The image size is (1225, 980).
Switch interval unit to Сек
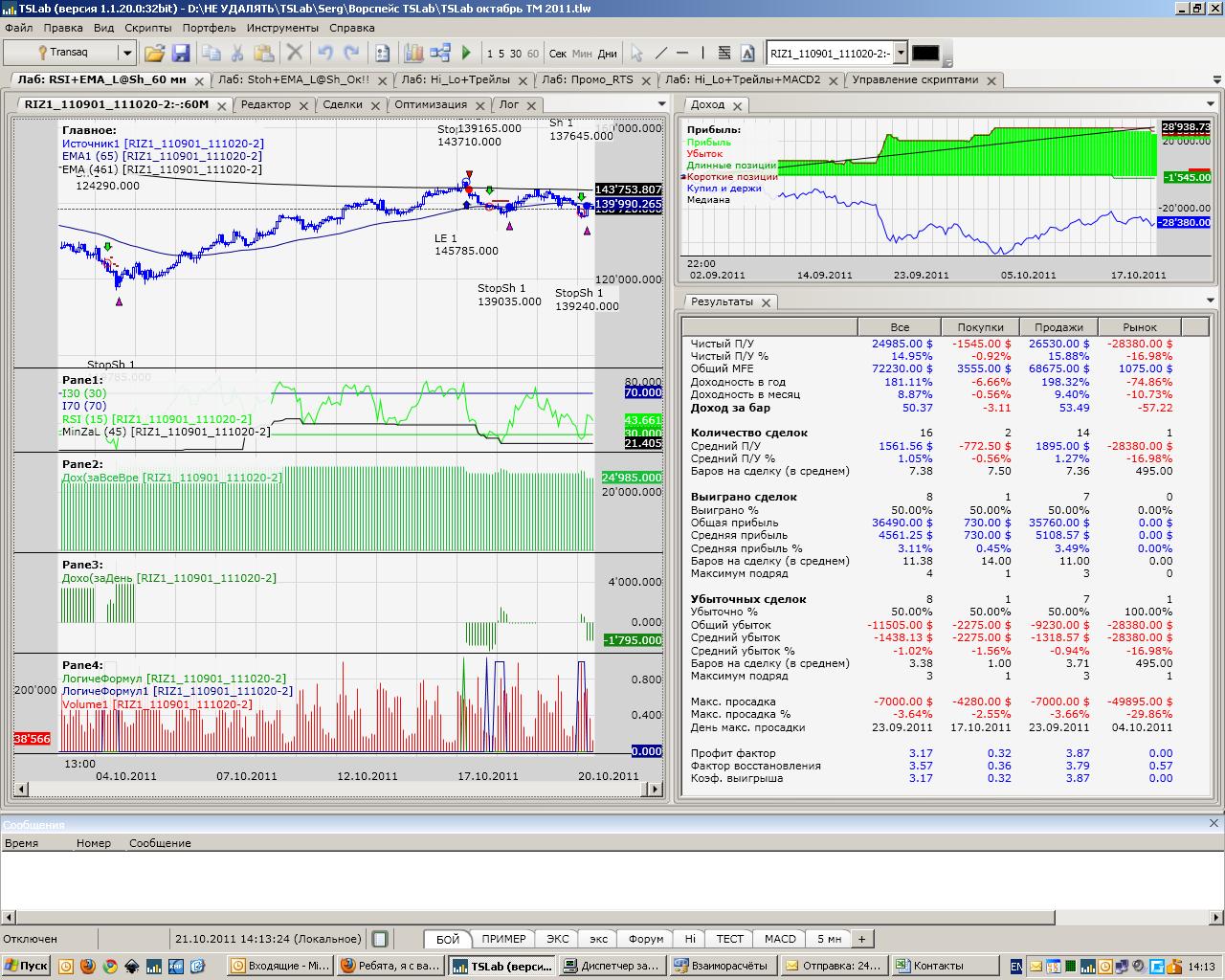click(557, 54)
